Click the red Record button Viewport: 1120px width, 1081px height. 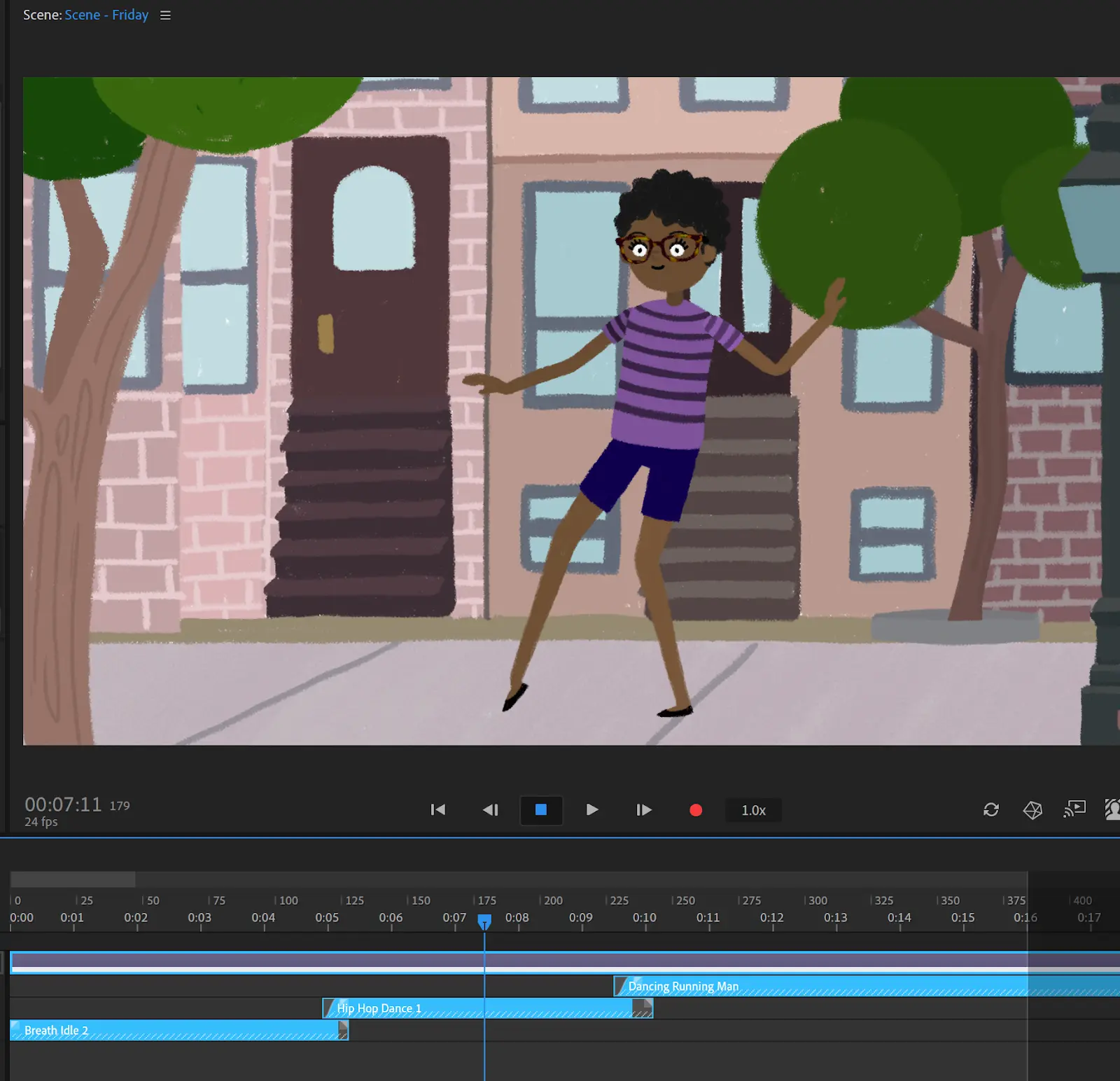tap(695, 810)
